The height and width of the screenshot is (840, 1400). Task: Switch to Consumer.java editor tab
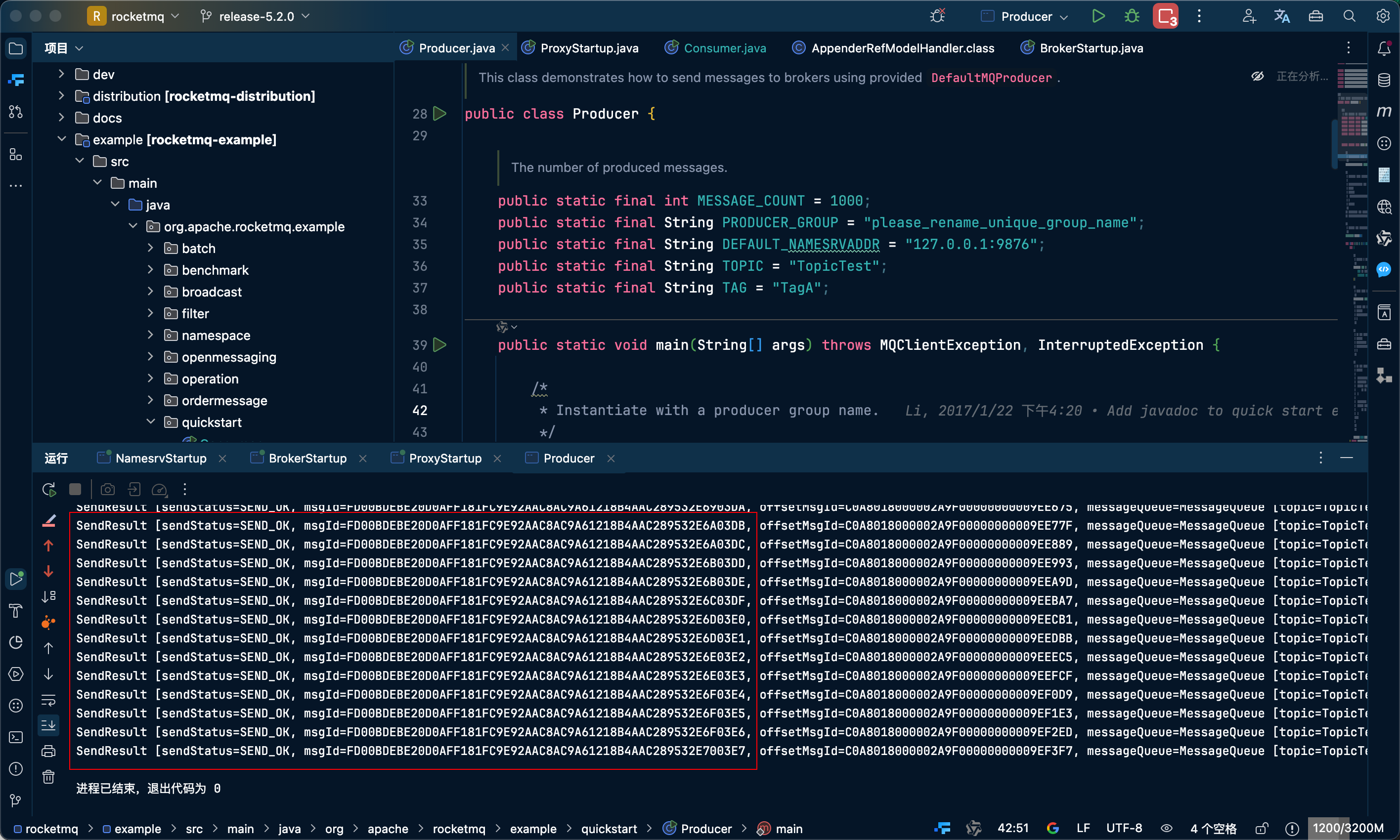[x=716, y=48]
